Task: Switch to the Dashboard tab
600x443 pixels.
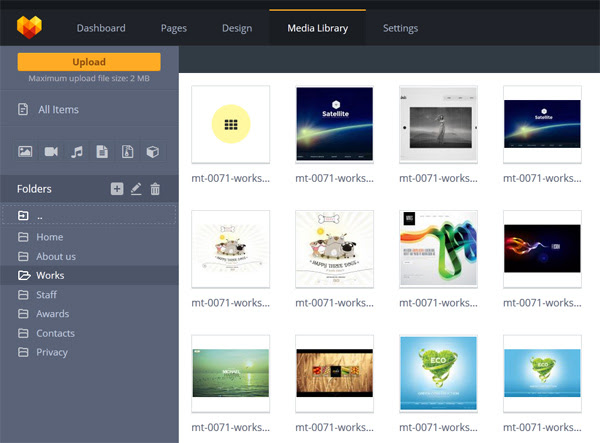Action: 101,28
